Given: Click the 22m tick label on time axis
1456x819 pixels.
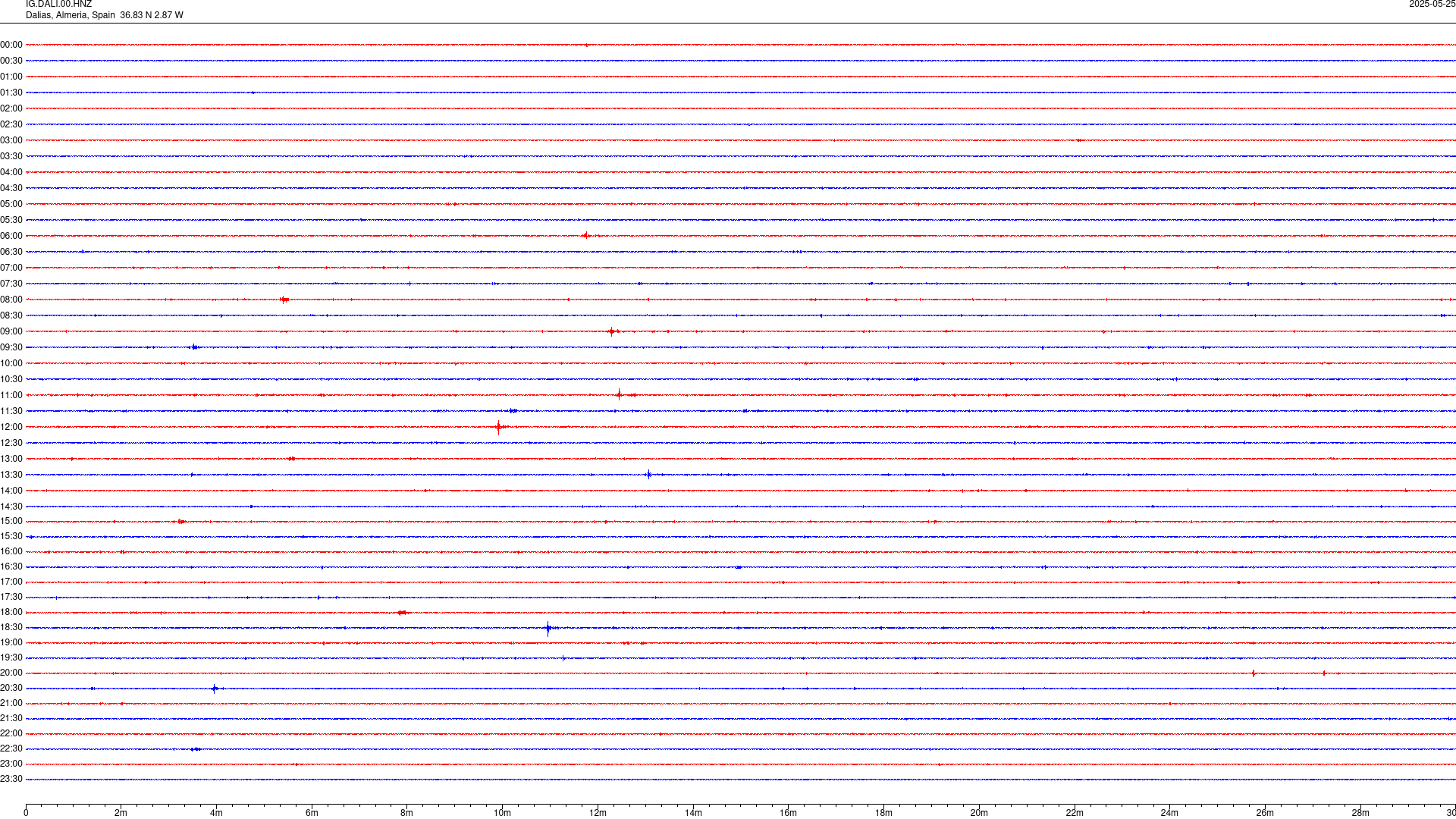Looking at the screenshot, I should pyautogui.click(x=1075, y=813).
